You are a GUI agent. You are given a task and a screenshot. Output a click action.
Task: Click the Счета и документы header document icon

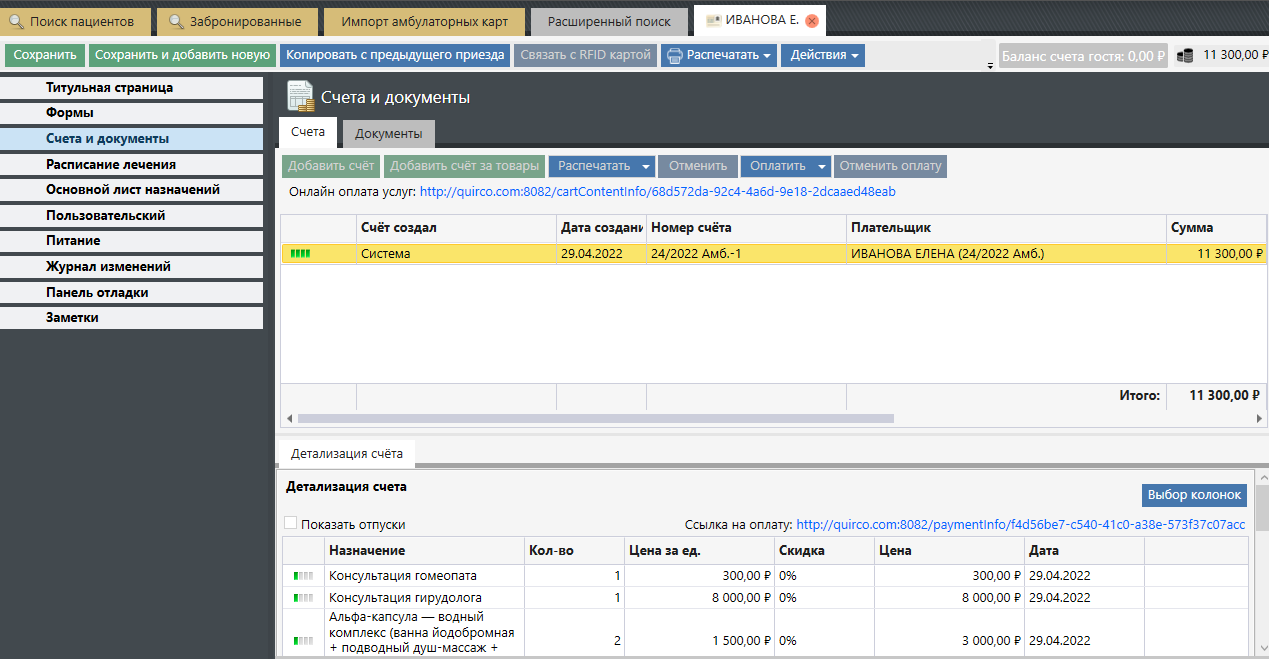[x=300, y=96]
